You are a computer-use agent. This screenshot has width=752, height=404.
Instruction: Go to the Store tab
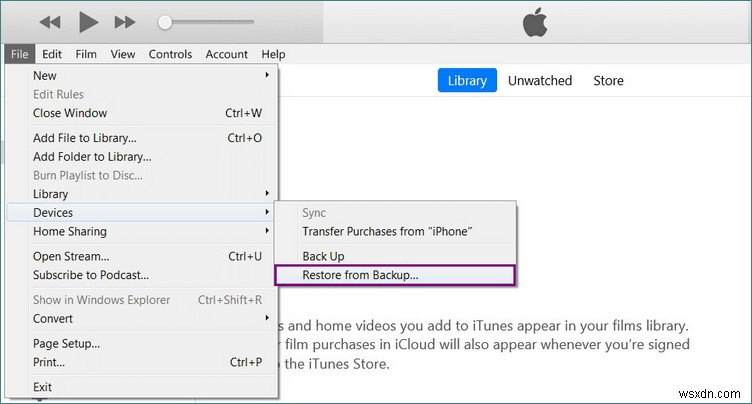point(608,80)
